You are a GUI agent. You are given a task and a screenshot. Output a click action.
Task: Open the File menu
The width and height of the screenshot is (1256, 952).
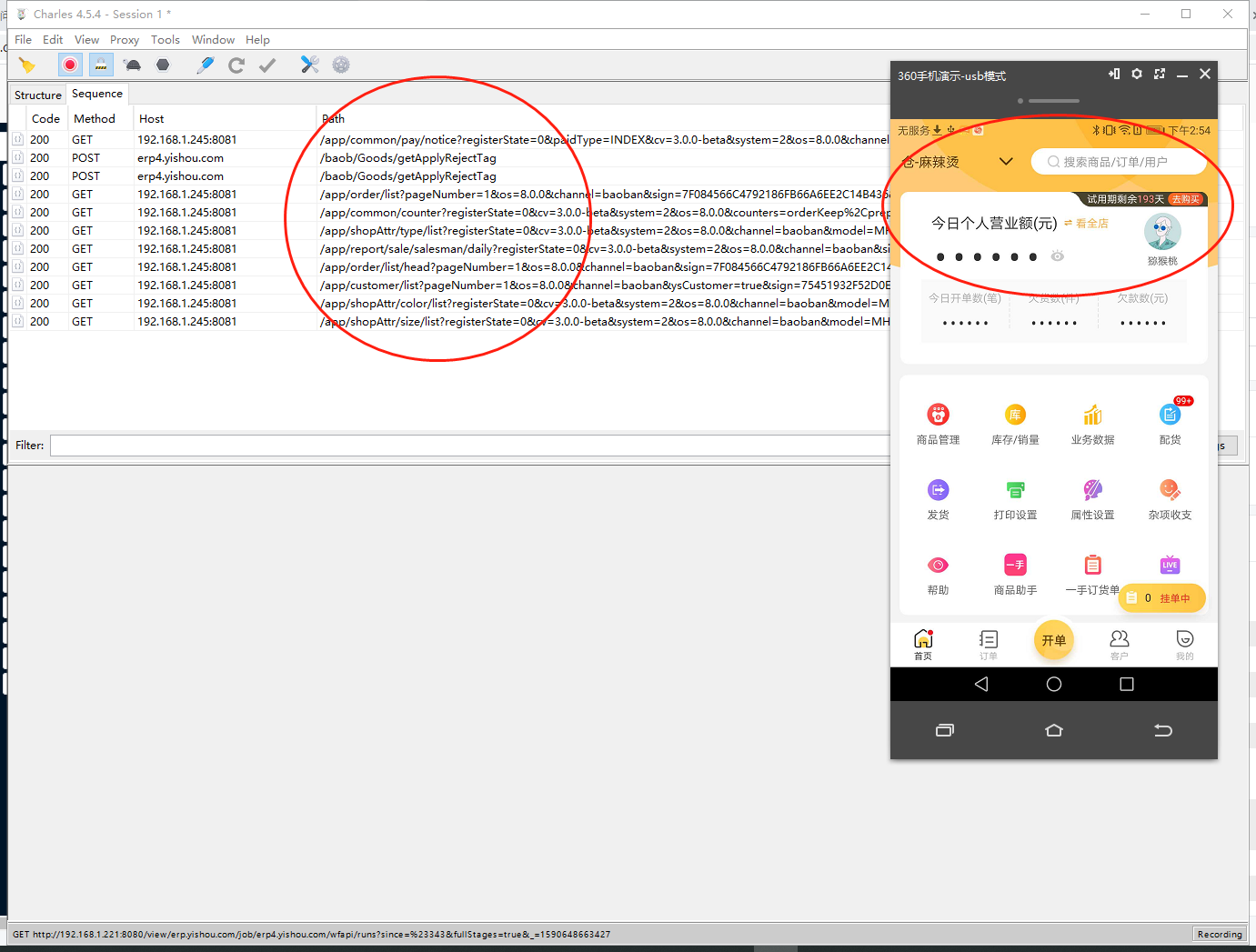24,40
